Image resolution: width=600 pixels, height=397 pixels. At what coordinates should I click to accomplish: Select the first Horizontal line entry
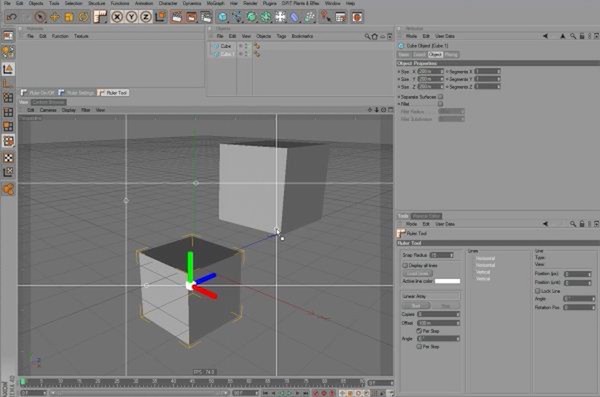click(x=485, y=258)
